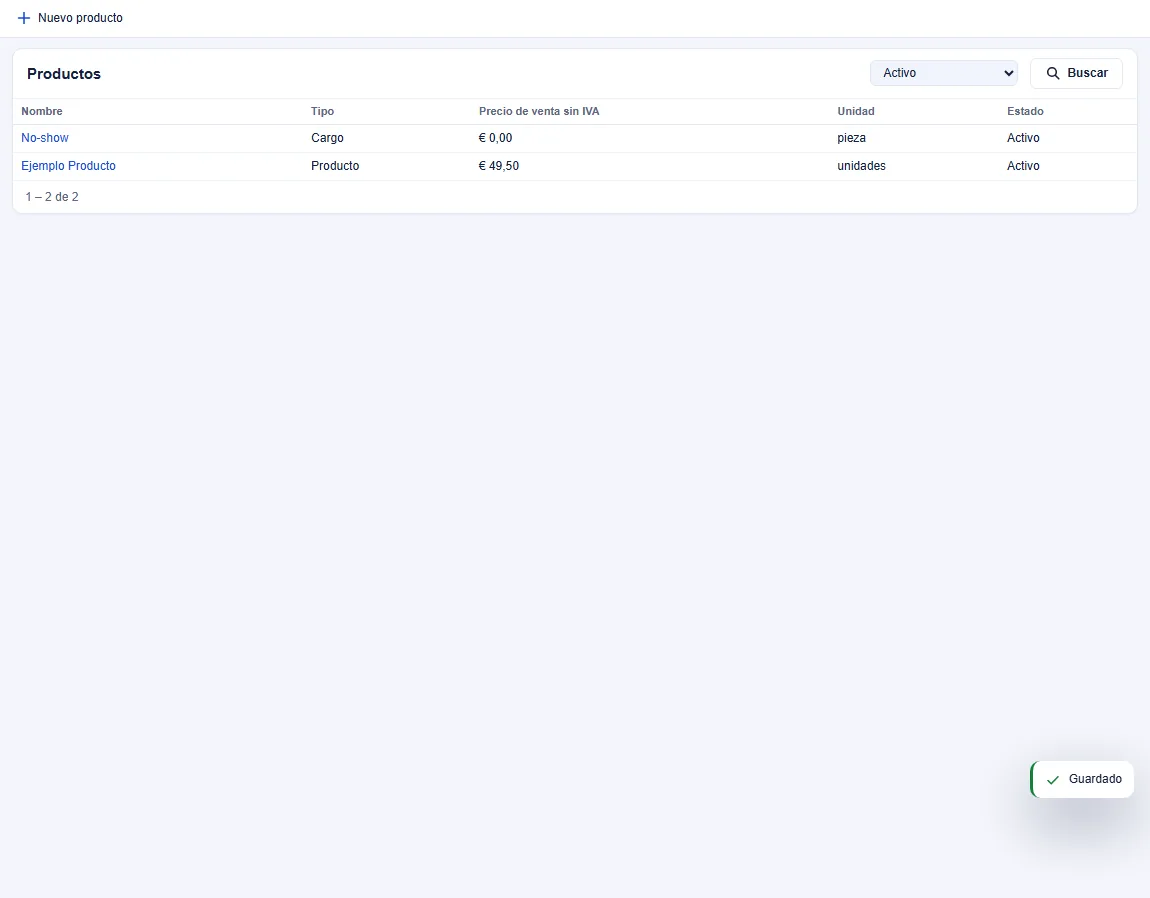Viewport: 1150px width, 898px height.
Task: Click the Precio de venta sin IVA header
Action: click(x=539, y=112)
